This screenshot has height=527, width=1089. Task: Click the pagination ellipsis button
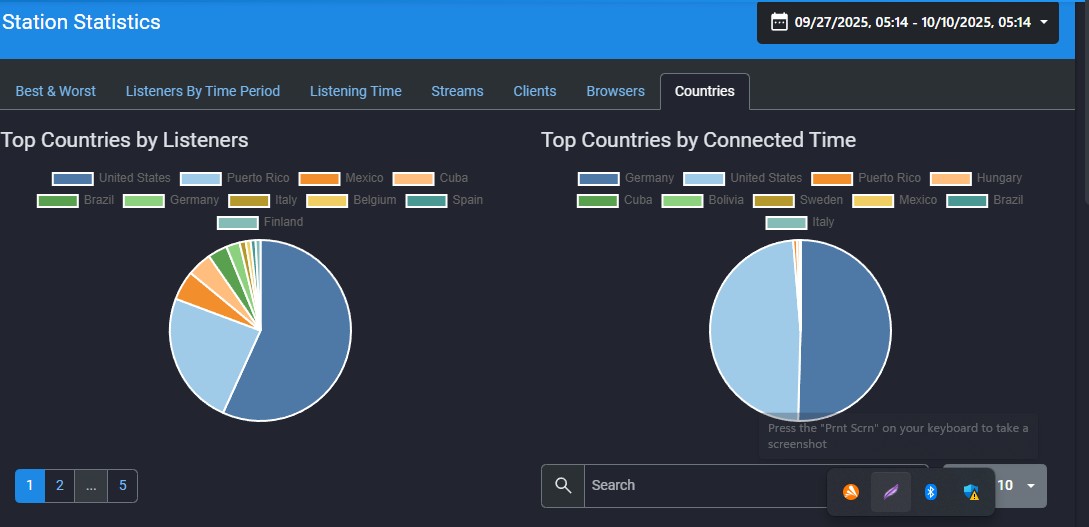pos(91,485)
